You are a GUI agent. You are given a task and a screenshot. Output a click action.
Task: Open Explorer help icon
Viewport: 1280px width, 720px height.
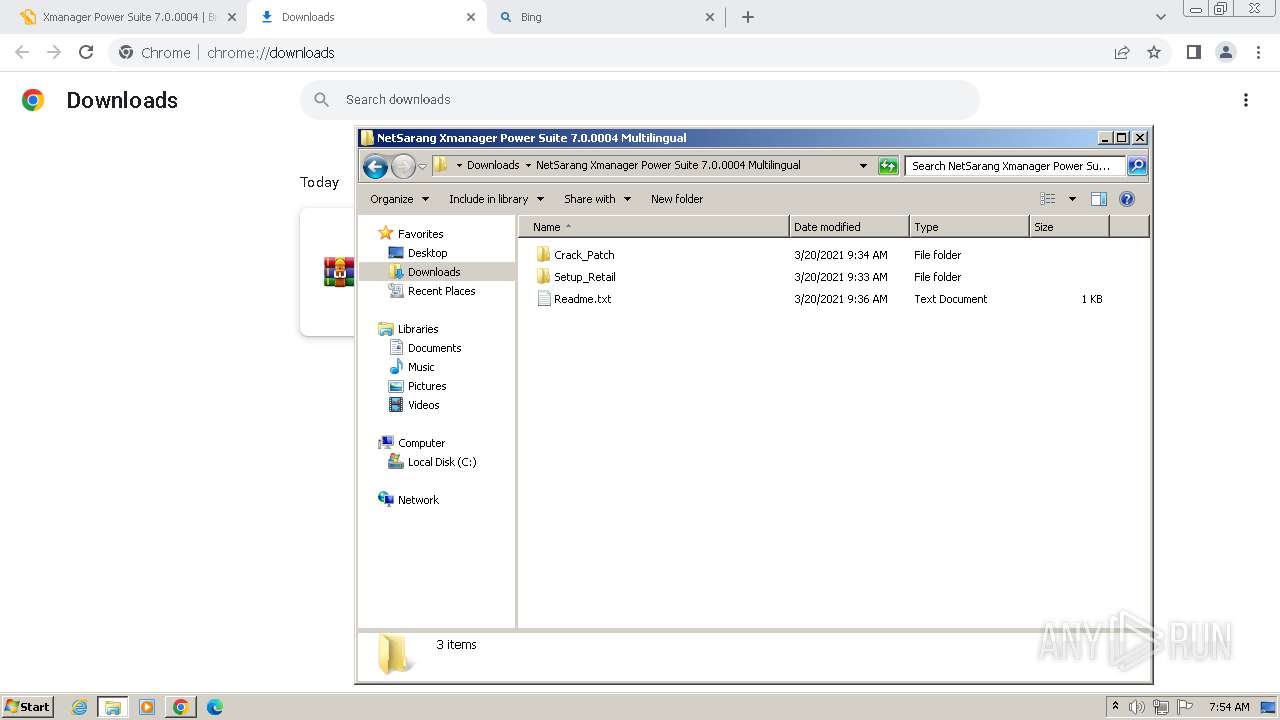[x=1127, y=199]
